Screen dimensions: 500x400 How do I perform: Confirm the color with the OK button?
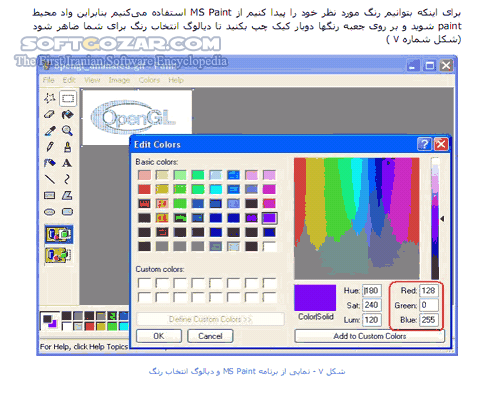pyautogui.click(x=159, y=336)
